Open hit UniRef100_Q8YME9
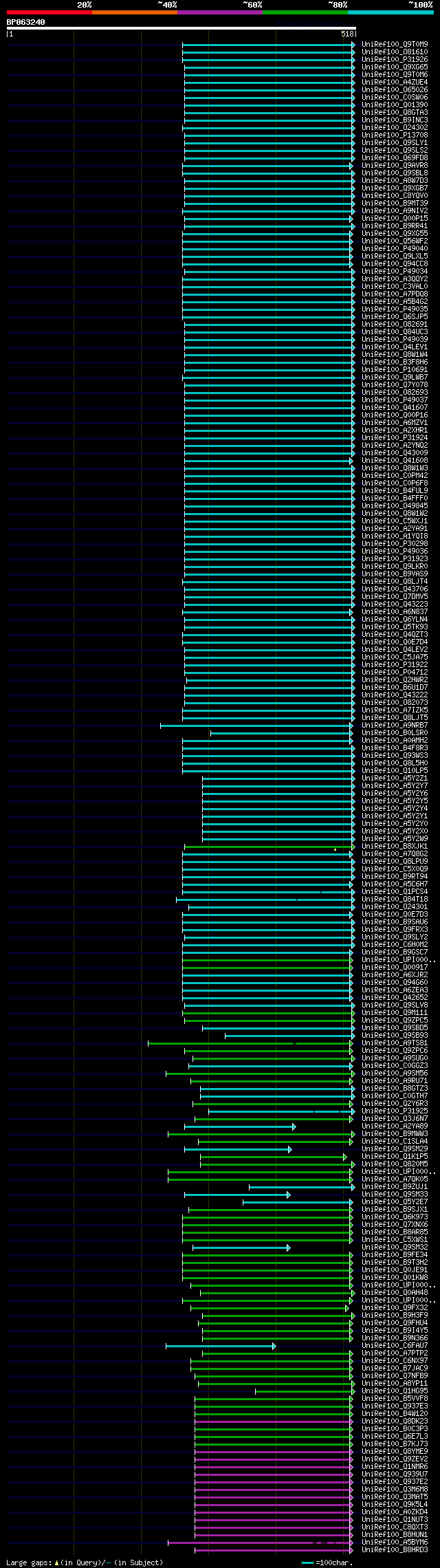This screenshot has width=440, height=1568. [x=395, y=1452]
